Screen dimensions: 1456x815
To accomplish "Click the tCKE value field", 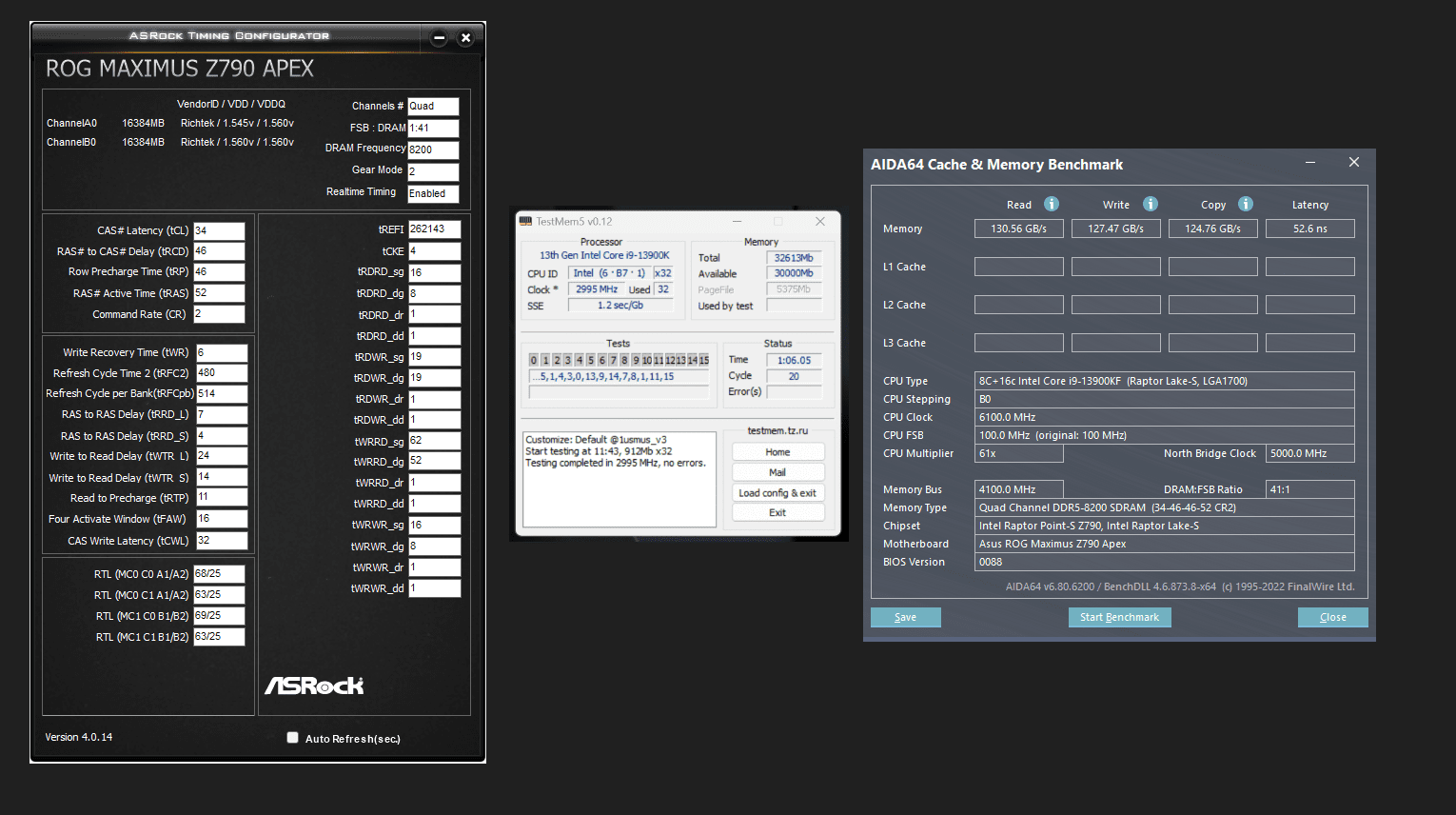I will click(435, 251).
